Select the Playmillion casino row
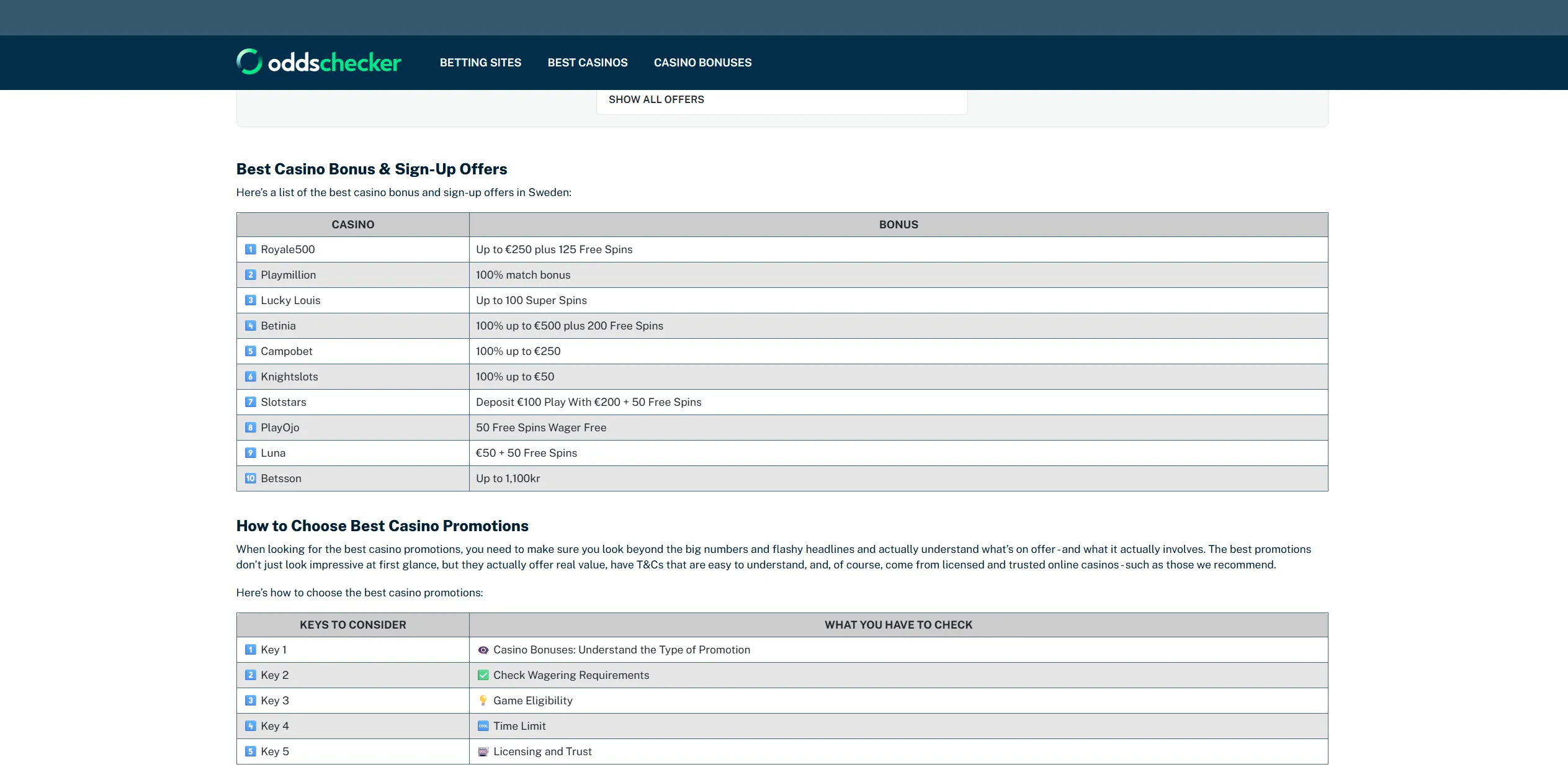1568x767 pixels. pyautogui.click(x=782, y=275)
